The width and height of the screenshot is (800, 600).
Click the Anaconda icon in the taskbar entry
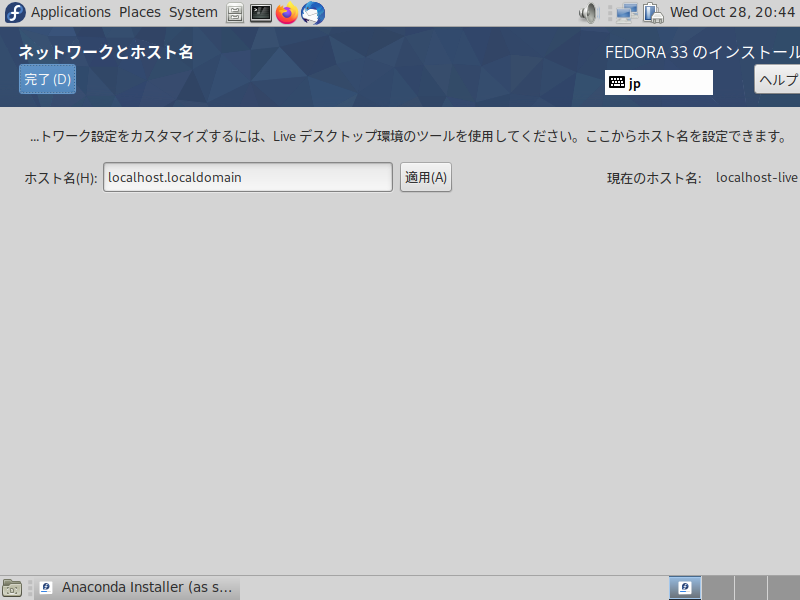(46, 588)
